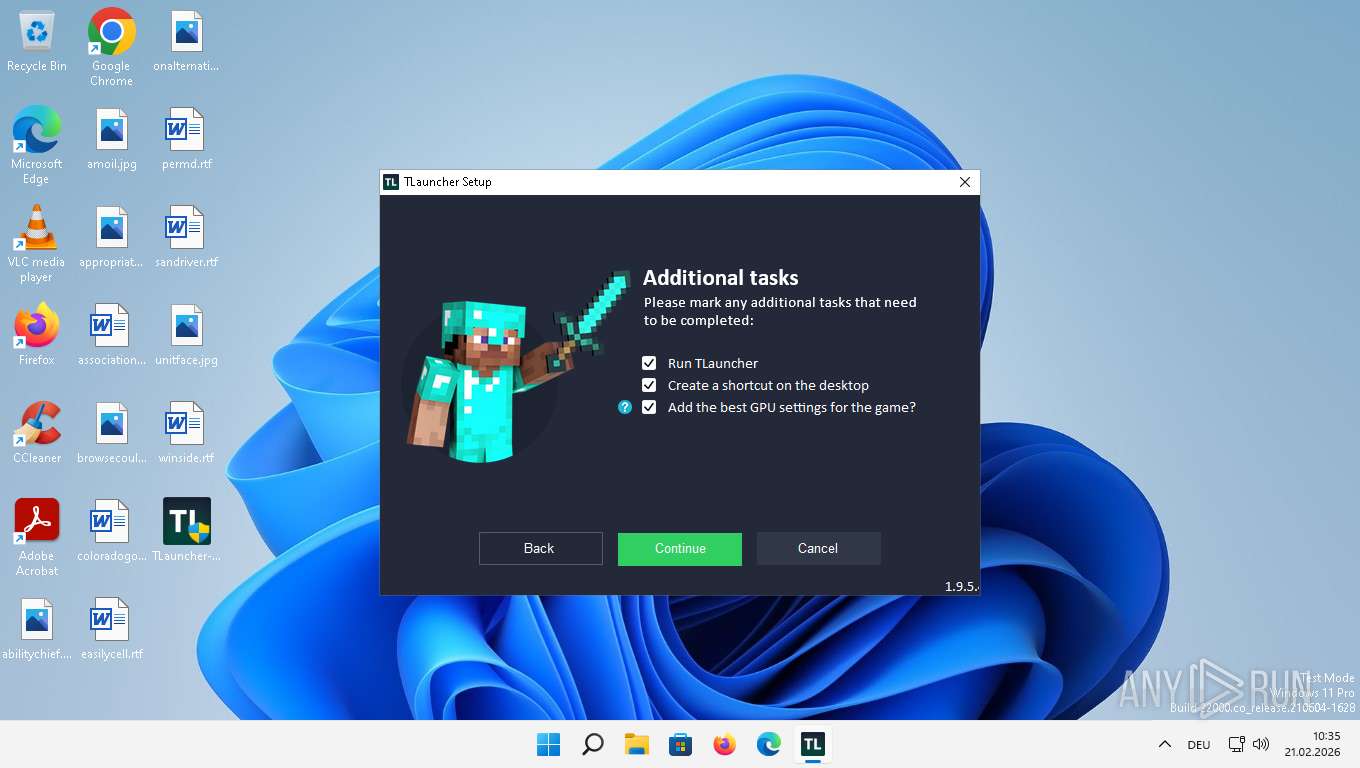1360x768 pixels.
Task: Open the Windows Start menu
Action: (x=548, y=744)
